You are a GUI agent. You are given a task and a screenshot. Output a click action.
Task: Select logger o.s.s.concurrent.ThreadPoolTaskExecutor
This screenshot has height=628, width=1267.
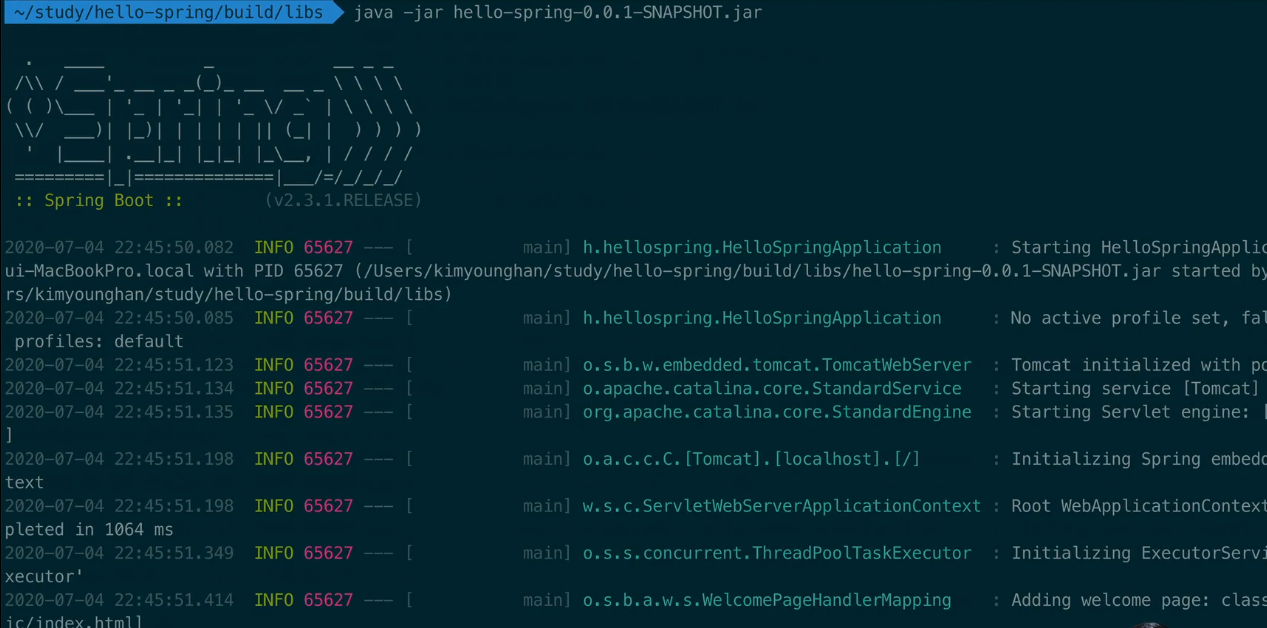coord(777,553)
